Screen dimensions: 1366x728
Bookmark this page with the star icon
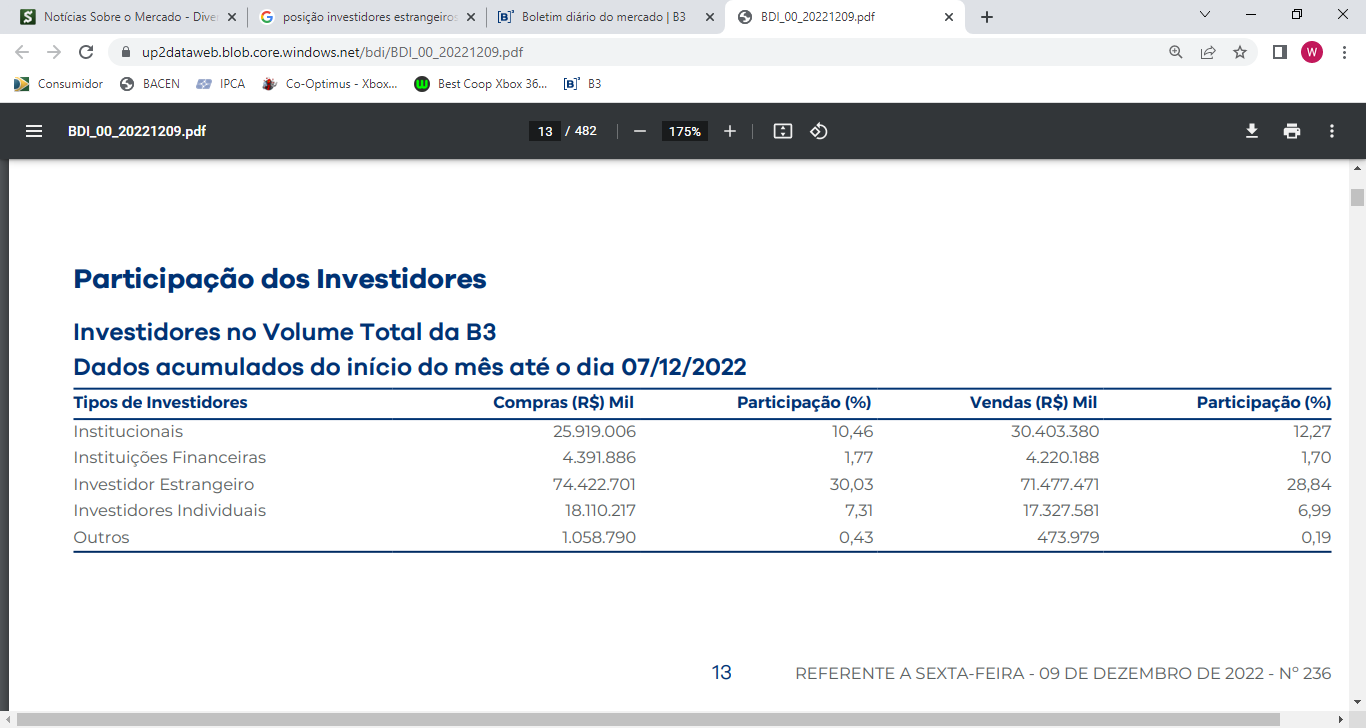point(1240,52)
